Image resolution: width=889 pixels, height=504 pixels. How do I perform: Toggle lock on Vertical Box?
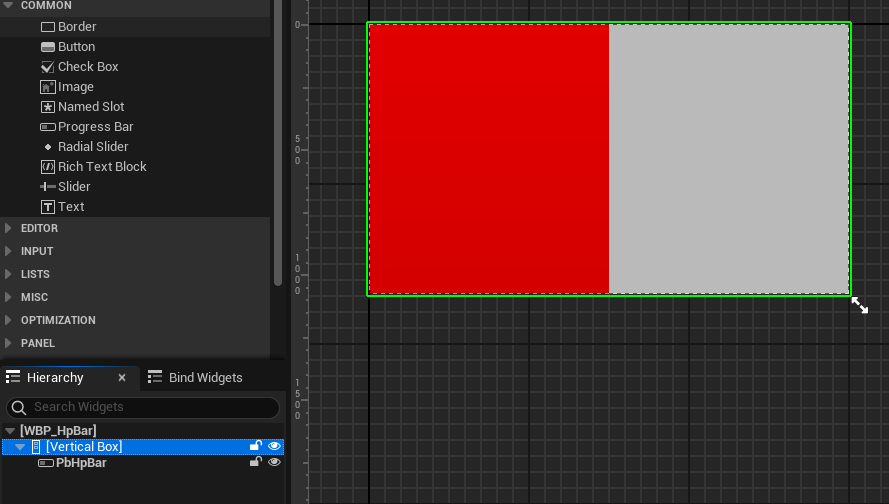click(x=256, y=446)
